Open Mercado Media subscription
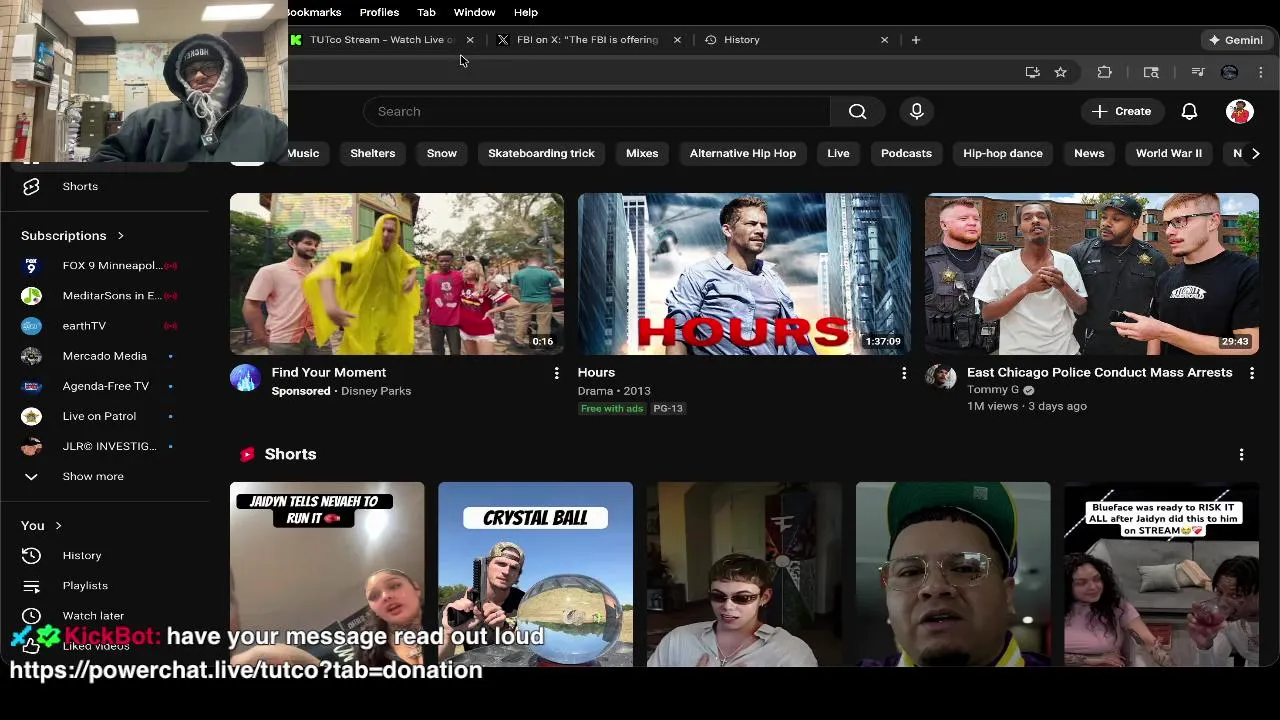 tap(104, 356)
